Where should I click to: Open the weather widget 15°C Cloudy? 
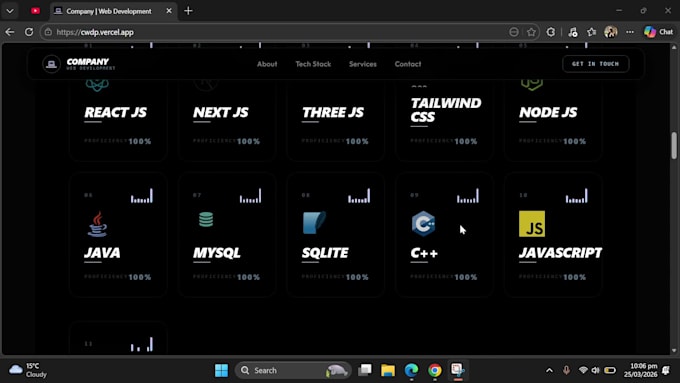pos(28,370)
